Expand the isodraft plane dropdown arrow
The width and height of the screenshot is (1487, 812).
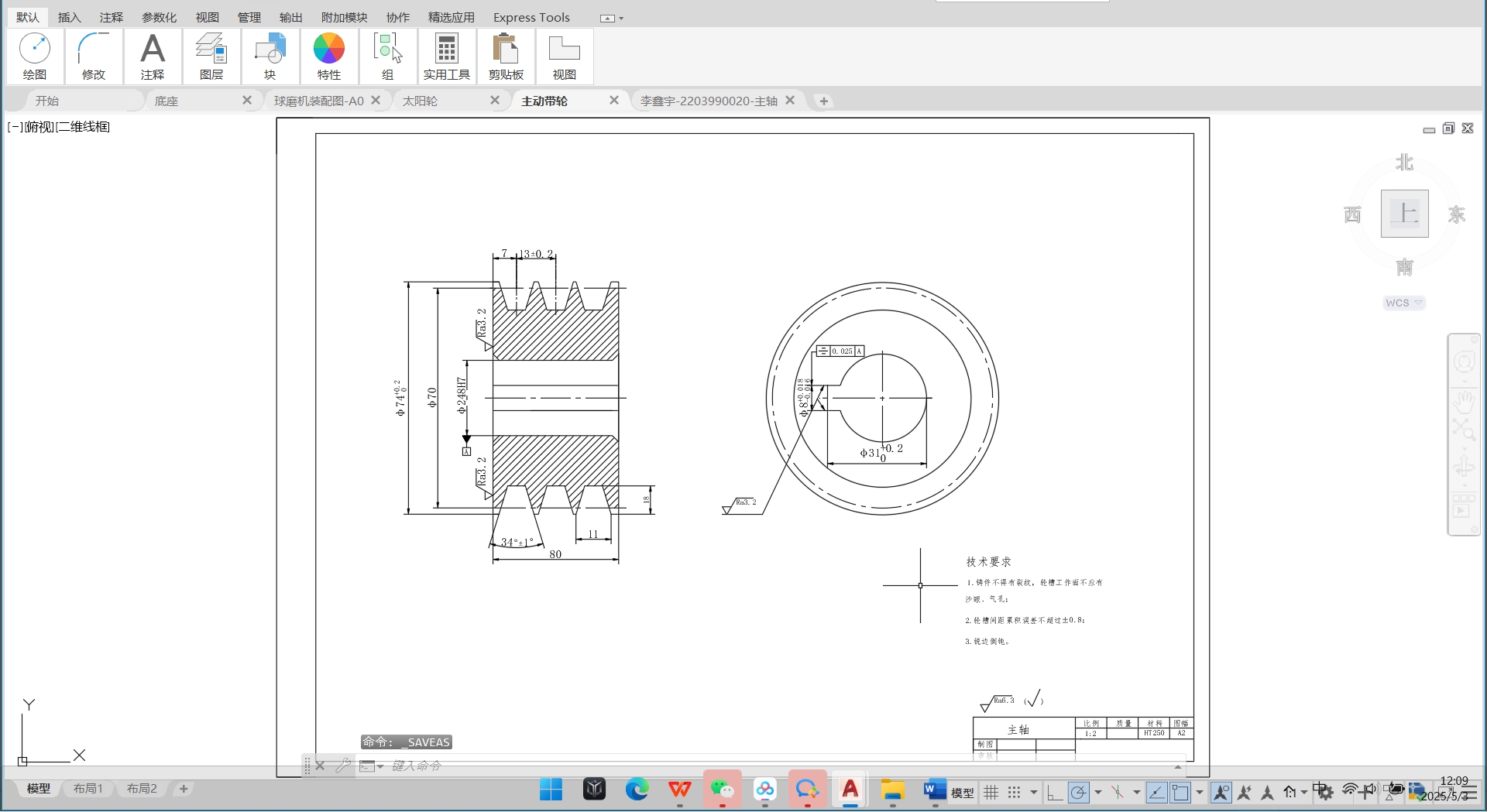pos(1137,793)
